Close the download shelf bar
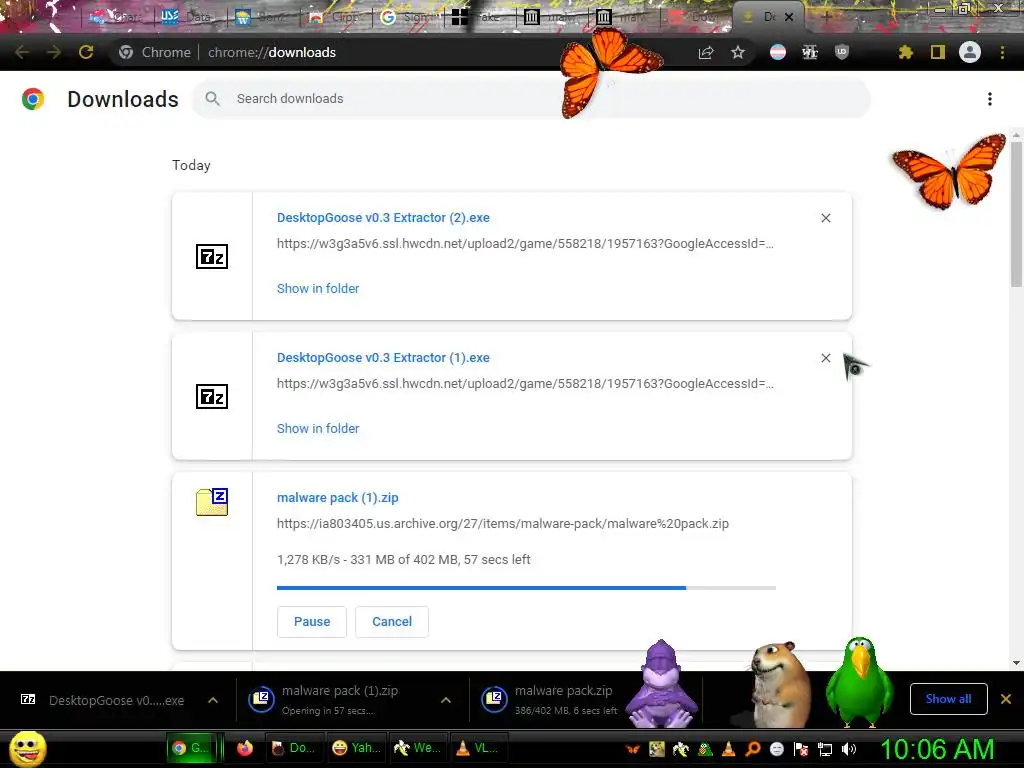 pos(1006,699)
